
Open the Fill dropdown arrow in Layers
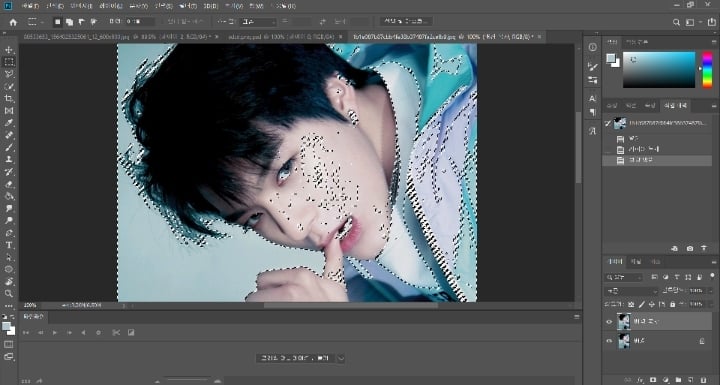(711, 304)
